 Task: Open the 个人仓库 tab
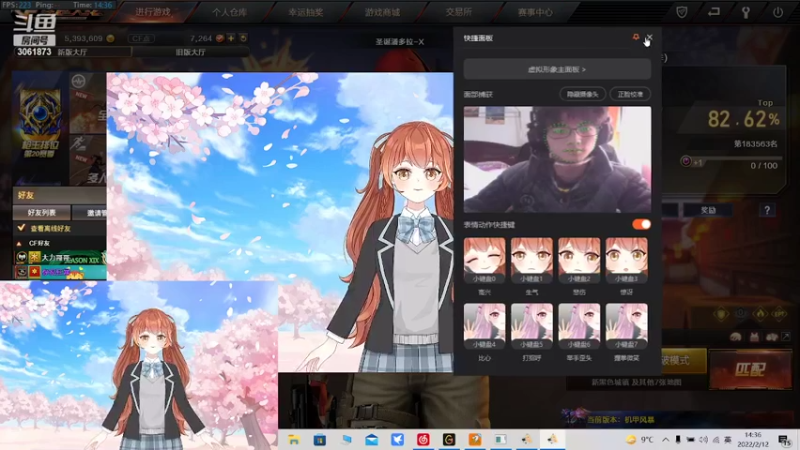click(229, 12)
